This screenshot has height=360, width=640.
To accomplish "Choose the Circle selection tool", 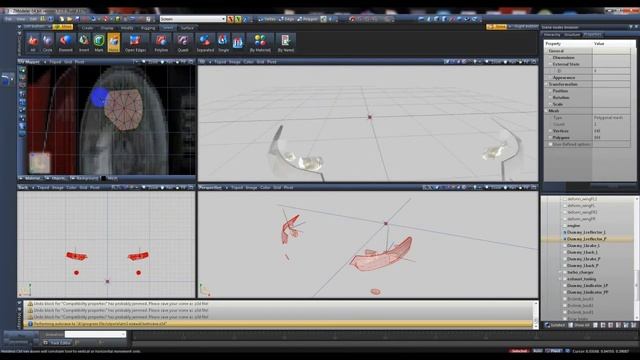I will (x=47, y=43).
